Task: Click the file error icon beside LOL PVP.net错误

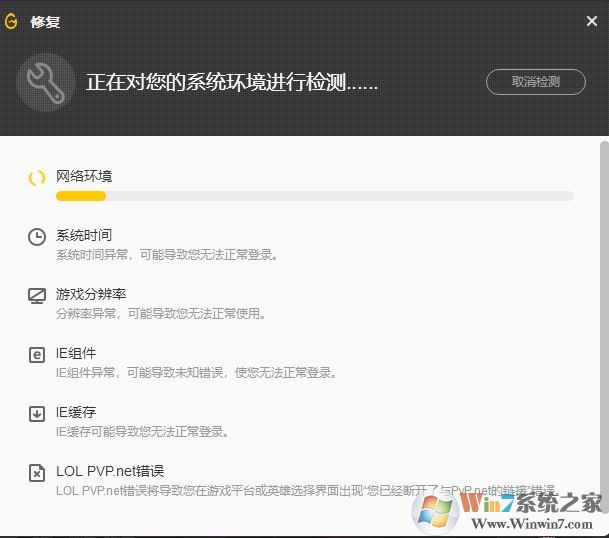Action: pyautogui.click(x=37, y=473)
